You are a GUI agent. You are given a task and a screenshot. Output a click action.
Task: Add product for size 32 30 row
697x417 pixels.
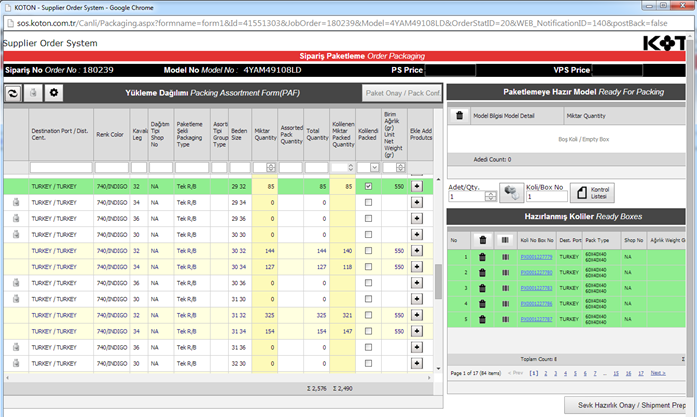point(417,364)
